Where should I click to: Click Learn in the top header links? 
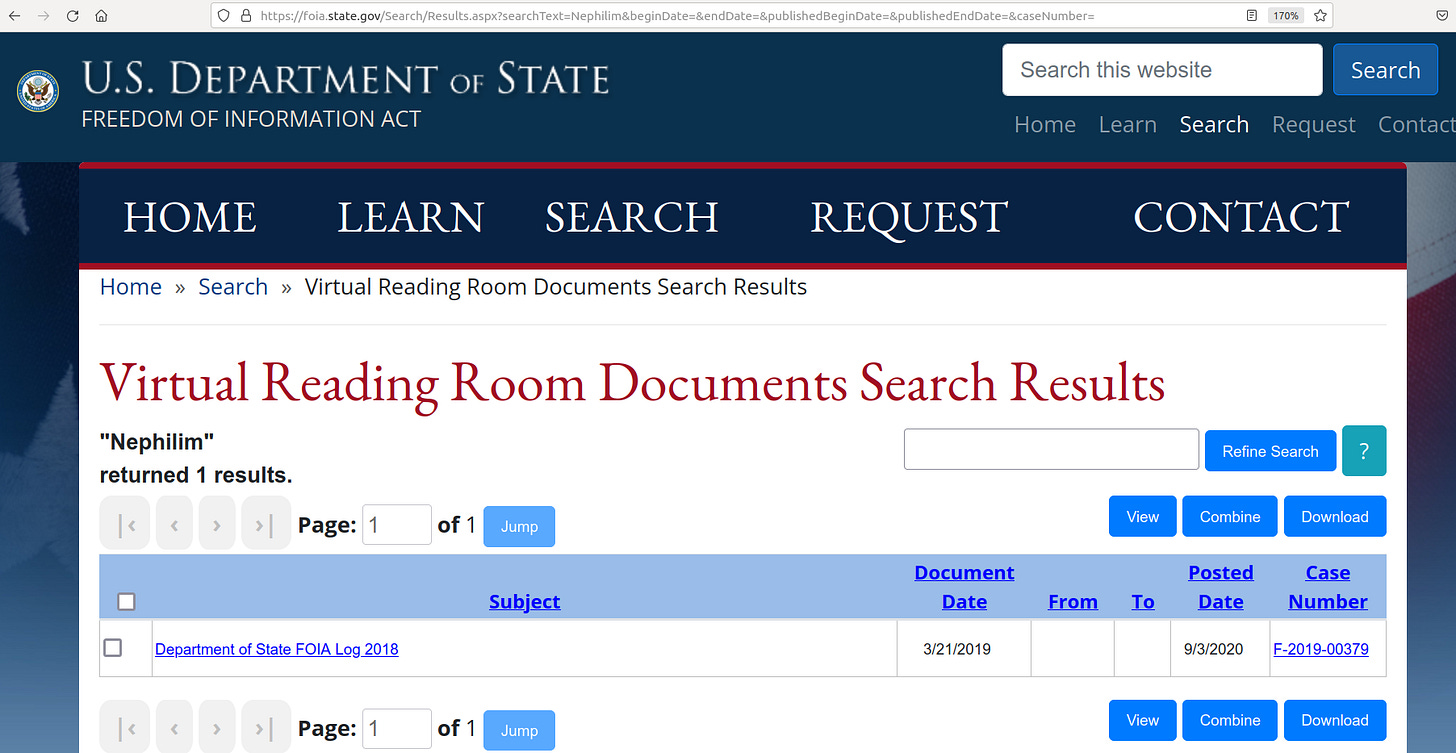click(x=1128, y=125)
